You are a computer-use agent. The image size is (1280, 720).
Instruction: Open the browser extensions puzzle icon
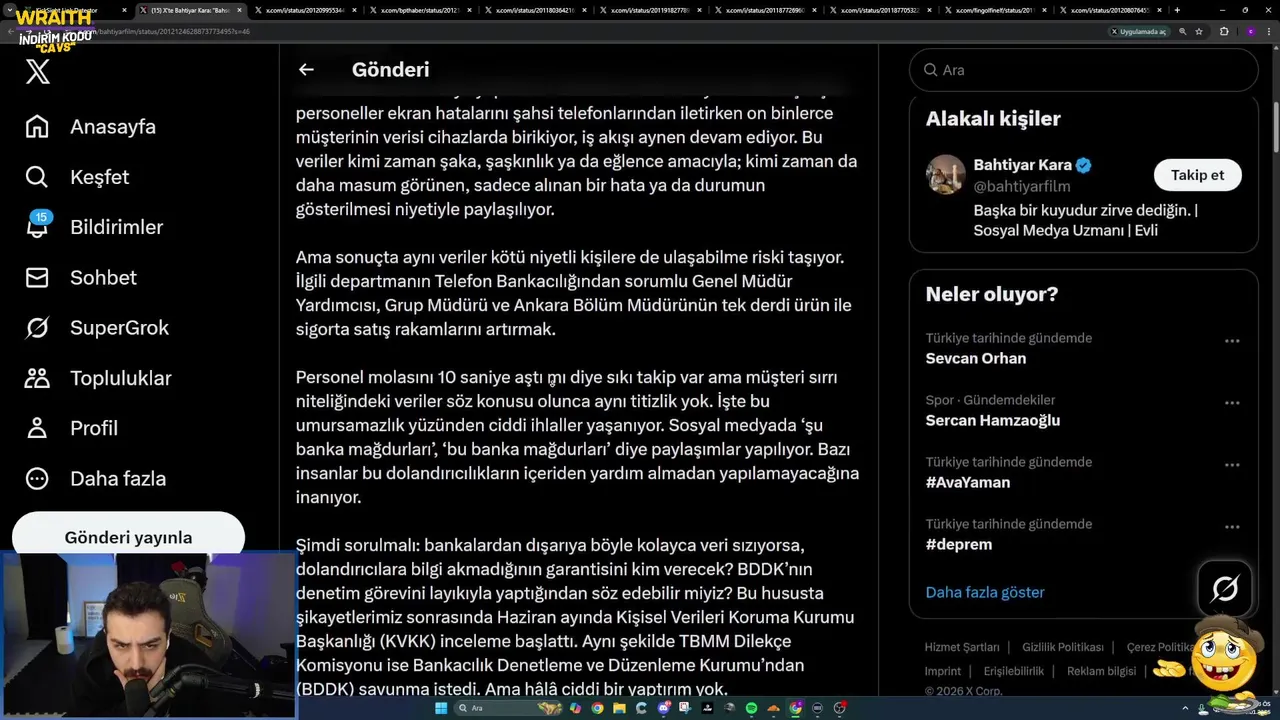pos(1224,31)
